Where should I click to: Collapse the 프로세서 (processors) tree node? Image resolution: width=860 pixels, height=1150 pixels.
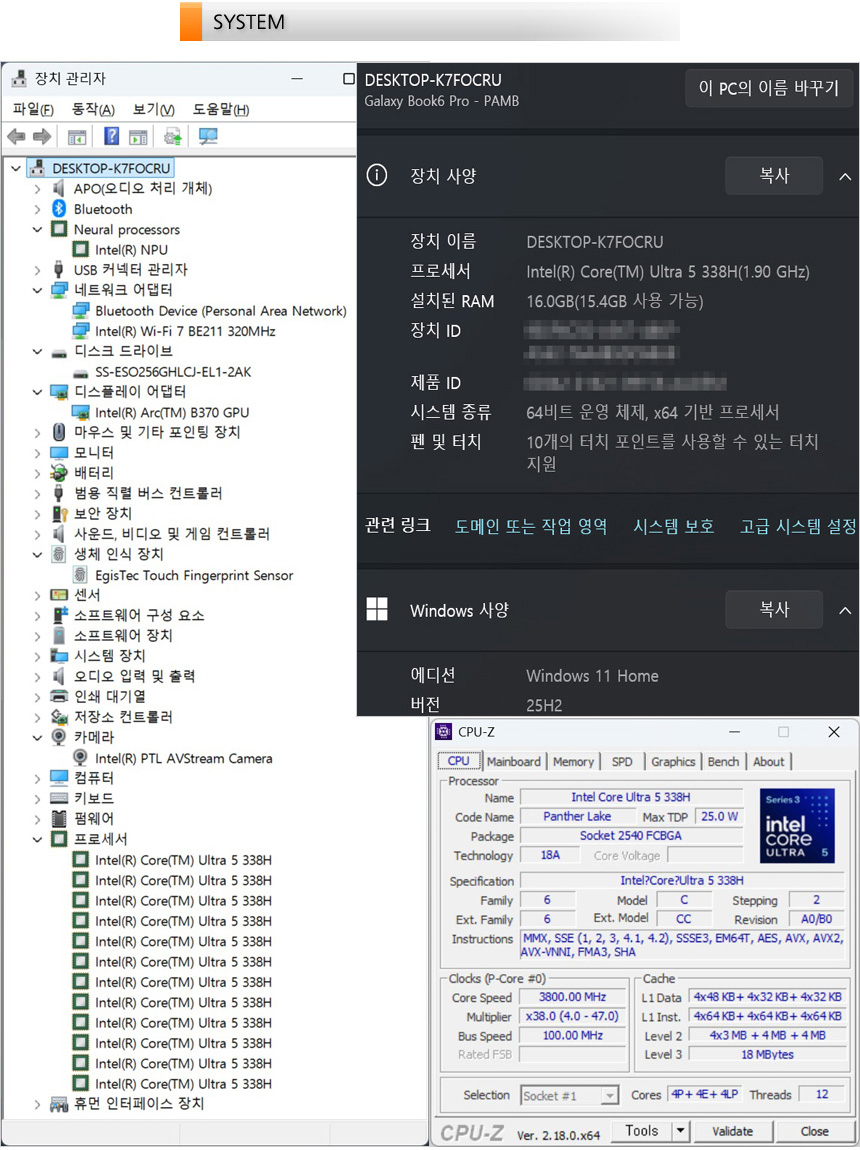click(37, 839)
